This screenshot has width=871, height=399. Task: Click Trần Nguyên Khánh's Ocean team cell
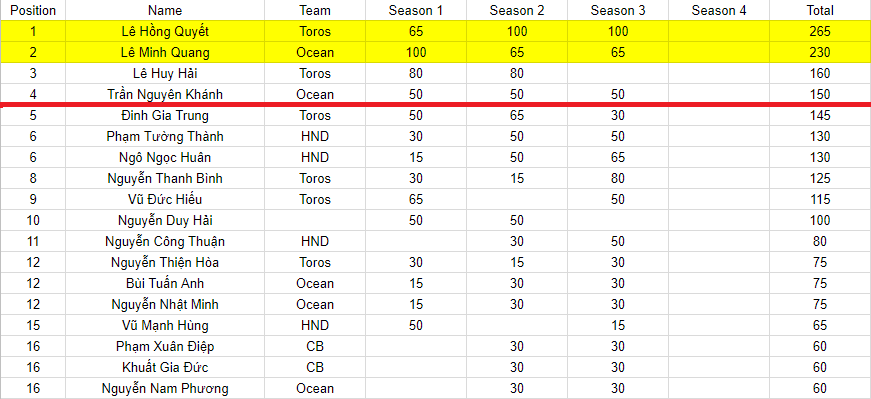(315, 94)
